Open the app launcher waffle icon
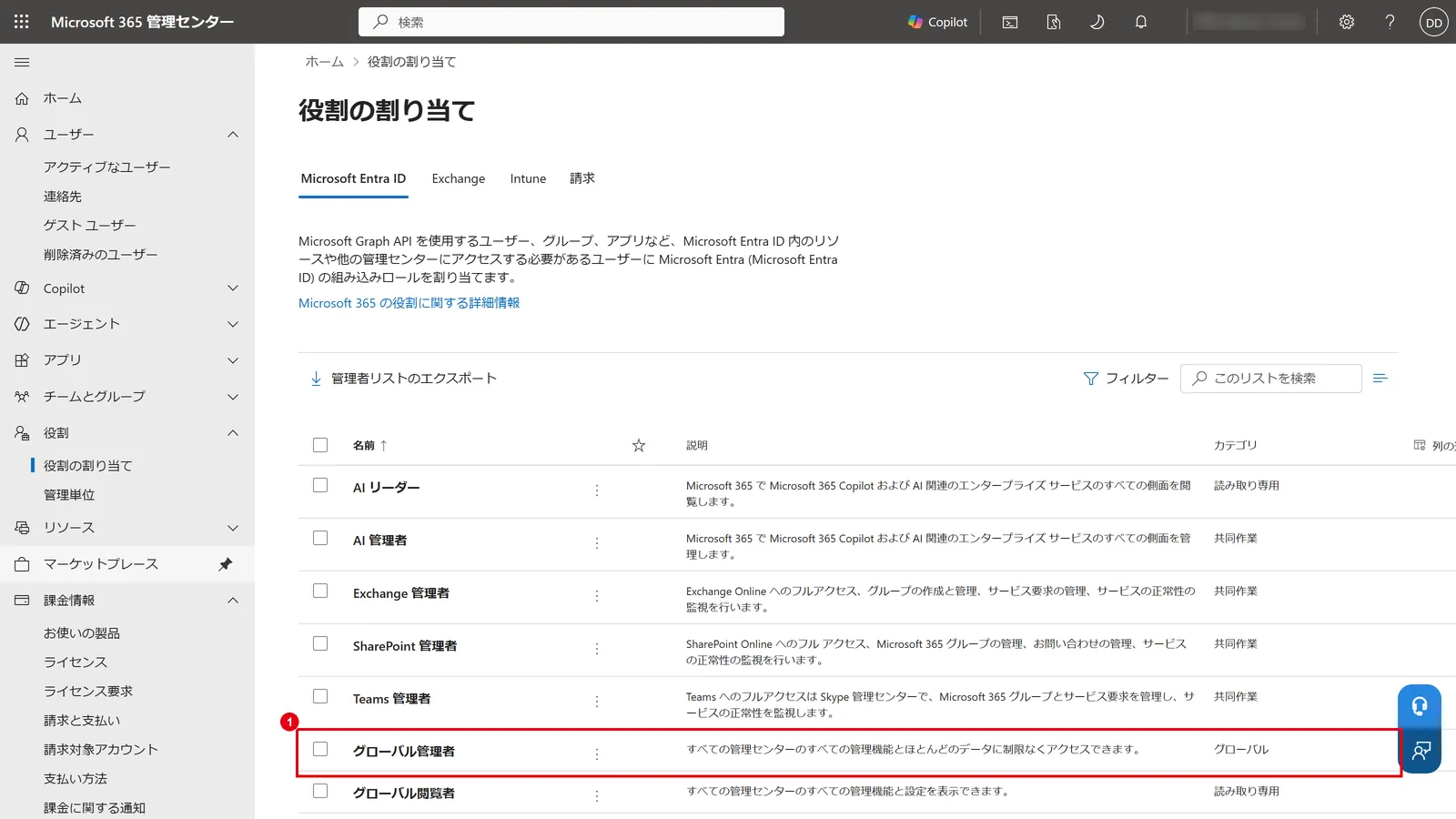Screen dimensions: 1456x819 tap(22, 22)
